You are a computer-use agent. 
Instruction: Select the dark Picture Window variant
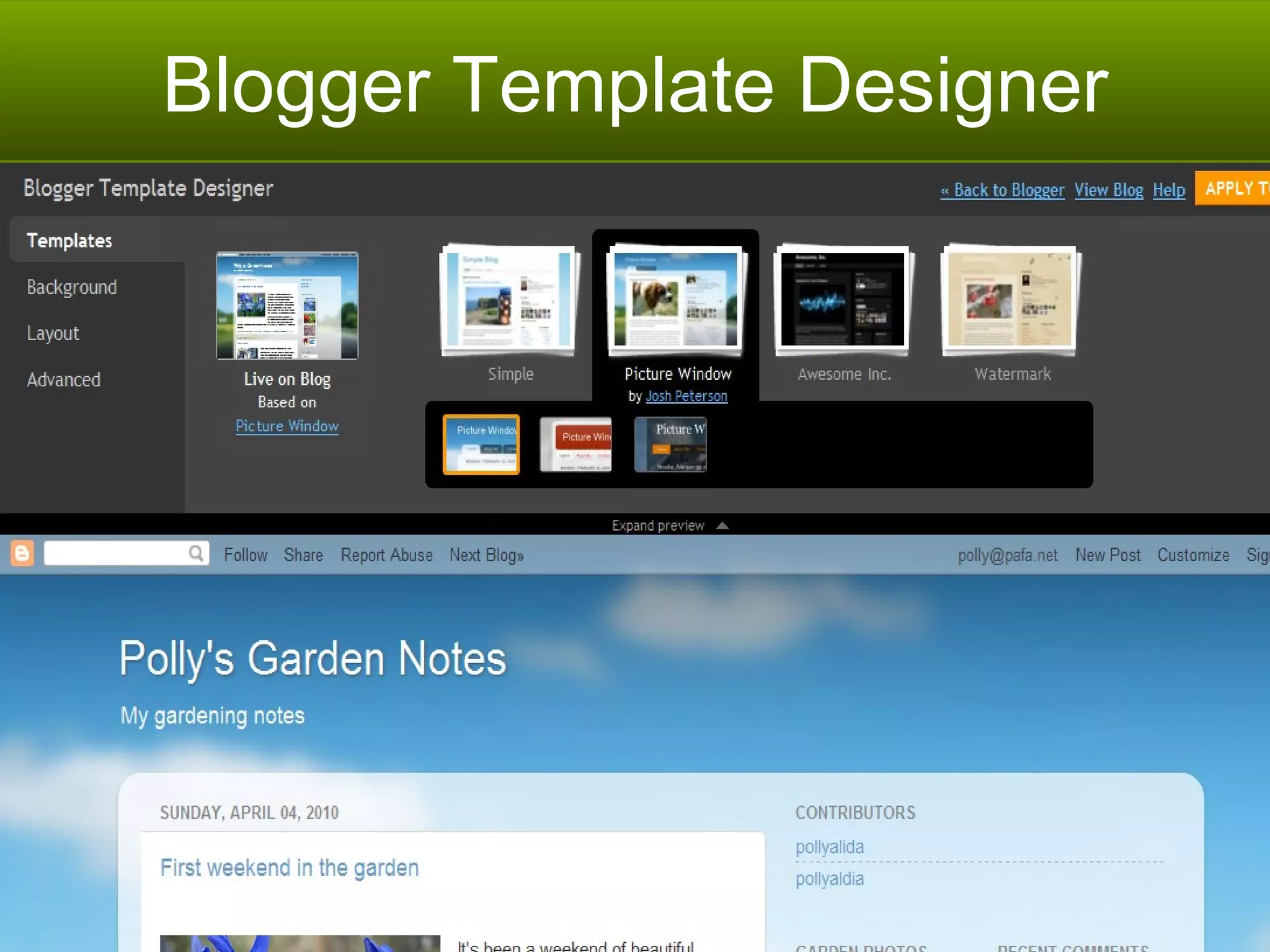(670, 444)
